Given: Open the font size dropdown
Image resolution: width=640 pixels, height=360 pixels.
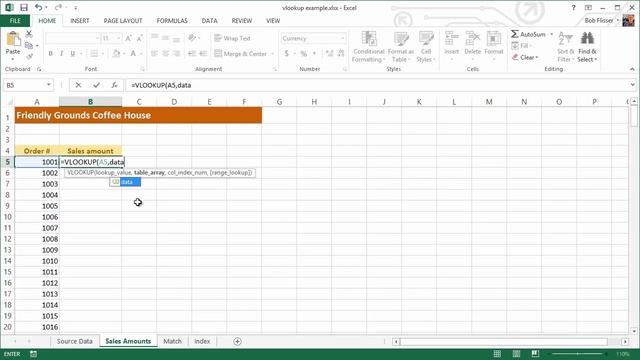Looking at the screenshot, I should point(119,38).
